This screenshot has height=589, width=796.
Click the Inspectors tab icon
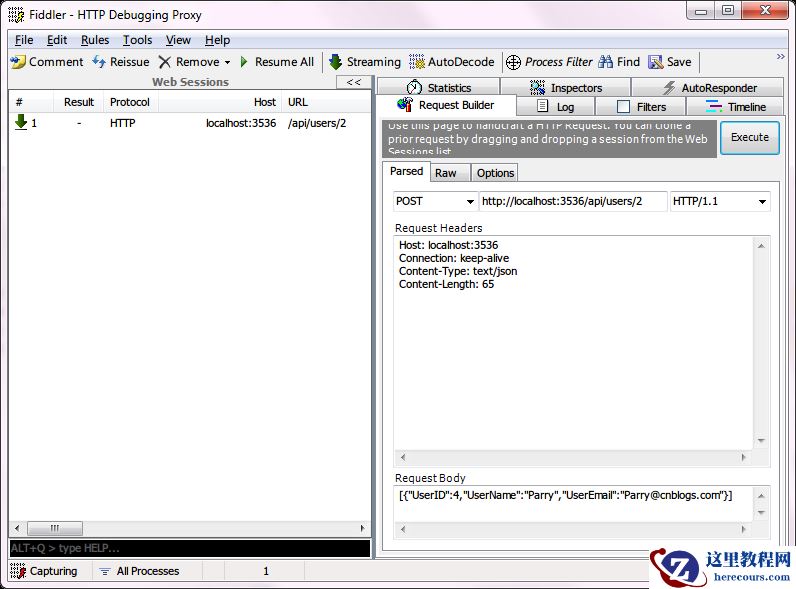tap(538, 87)
